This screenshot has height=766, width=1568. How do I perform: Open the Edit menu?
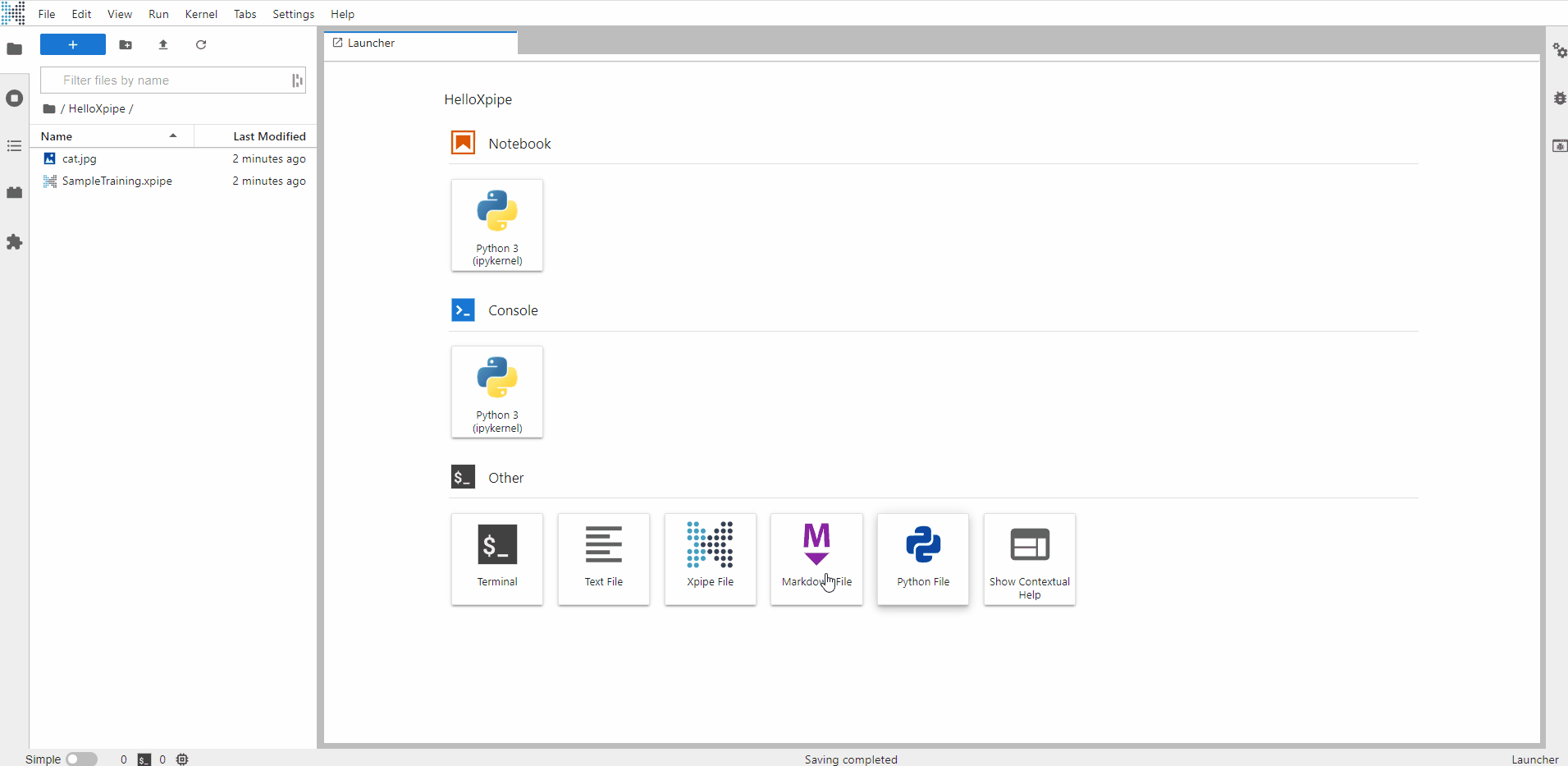click(x=81, y=14)
